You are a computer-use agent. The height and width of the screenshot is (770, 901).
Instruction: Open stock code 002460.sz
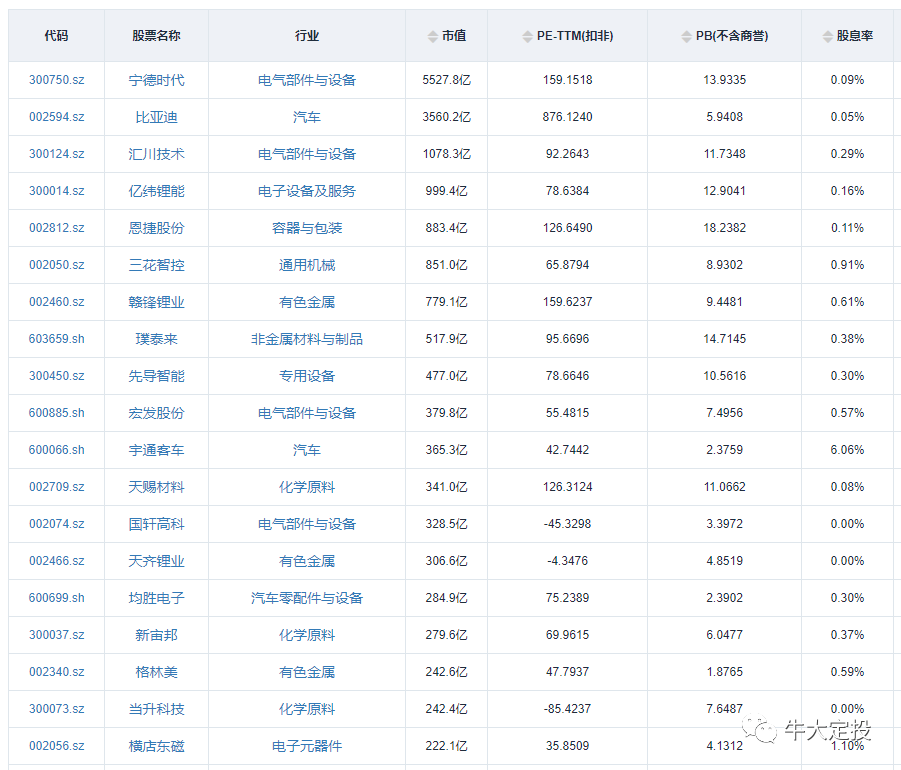tap(57, 302)
